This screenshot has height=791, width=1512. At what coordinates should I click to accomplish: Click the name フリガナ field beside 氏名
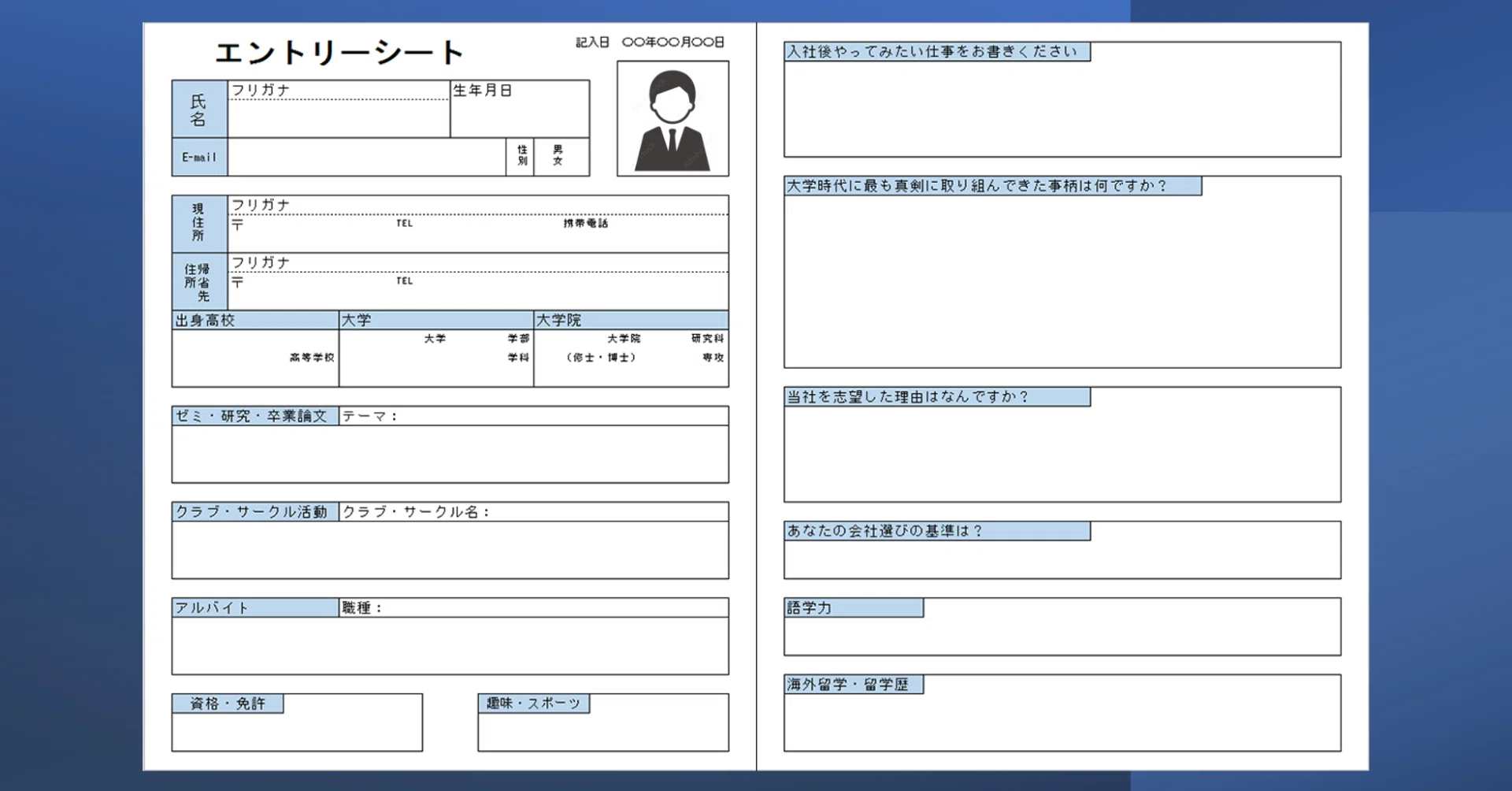(x=339, y=91)
